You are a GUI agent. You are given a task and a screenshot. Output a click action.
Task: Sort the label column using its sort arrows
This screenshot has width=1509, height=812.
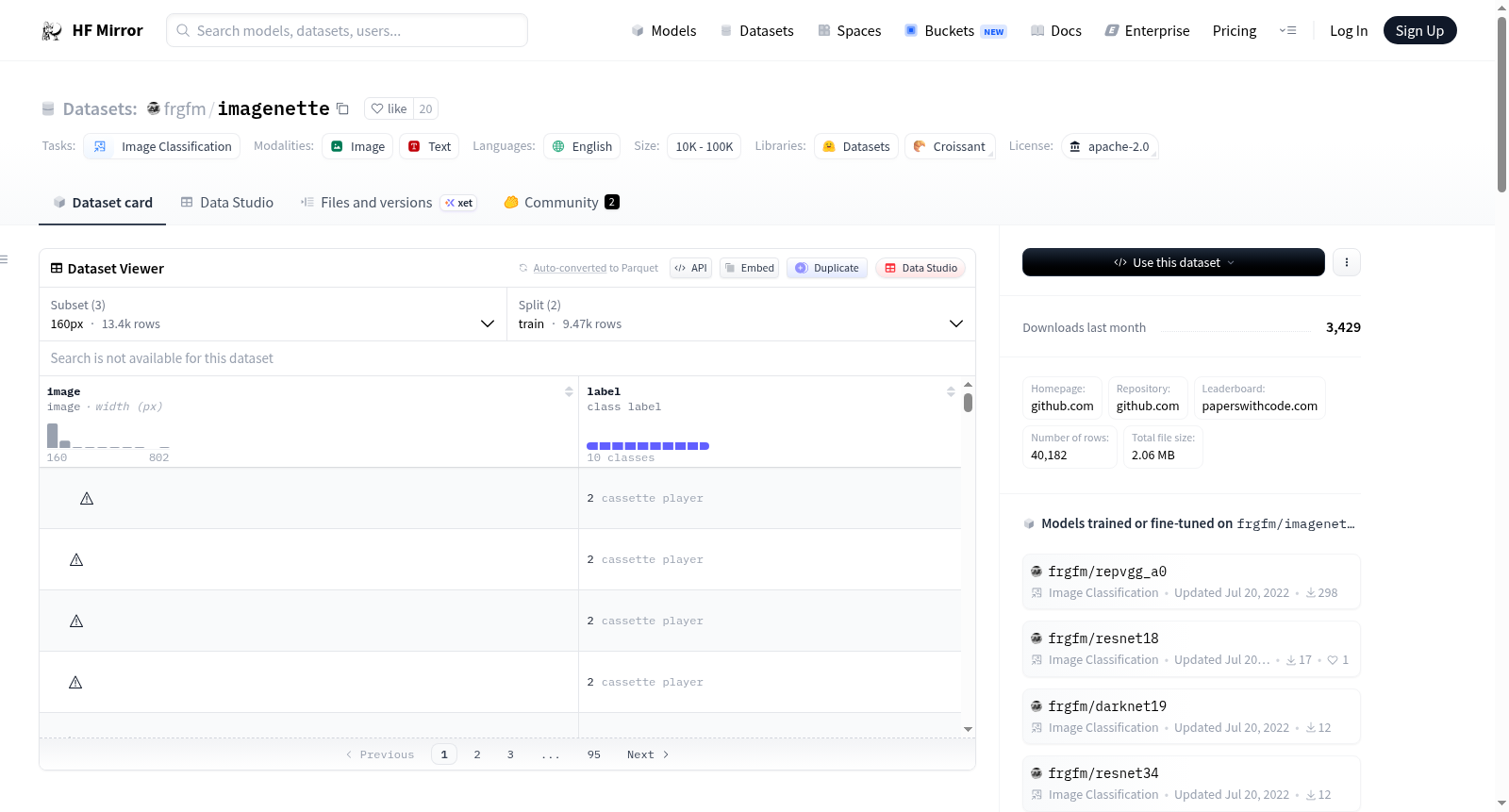(x=951, y=391)
